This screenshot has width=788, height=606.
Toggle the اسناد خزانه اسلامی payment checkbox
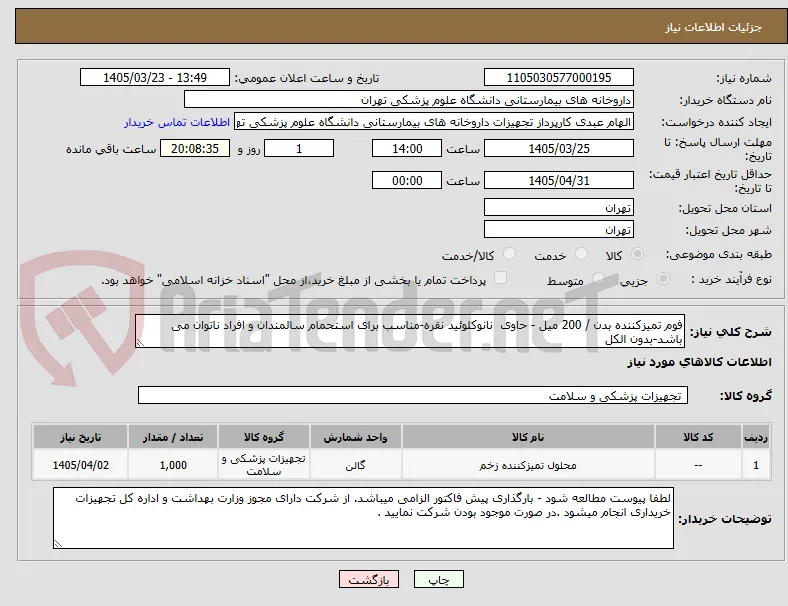pos(501,278)
